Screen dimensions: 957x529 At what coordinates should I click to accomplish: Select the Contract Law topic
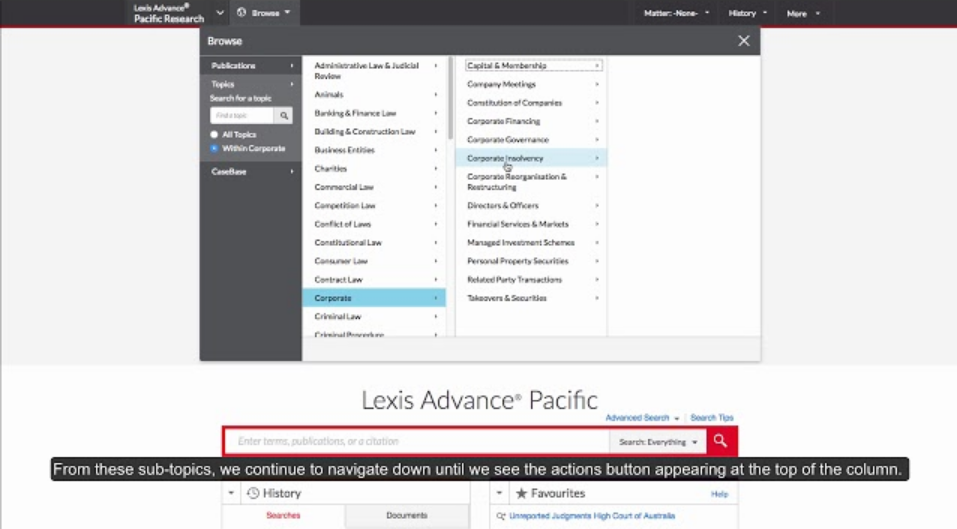374,279
